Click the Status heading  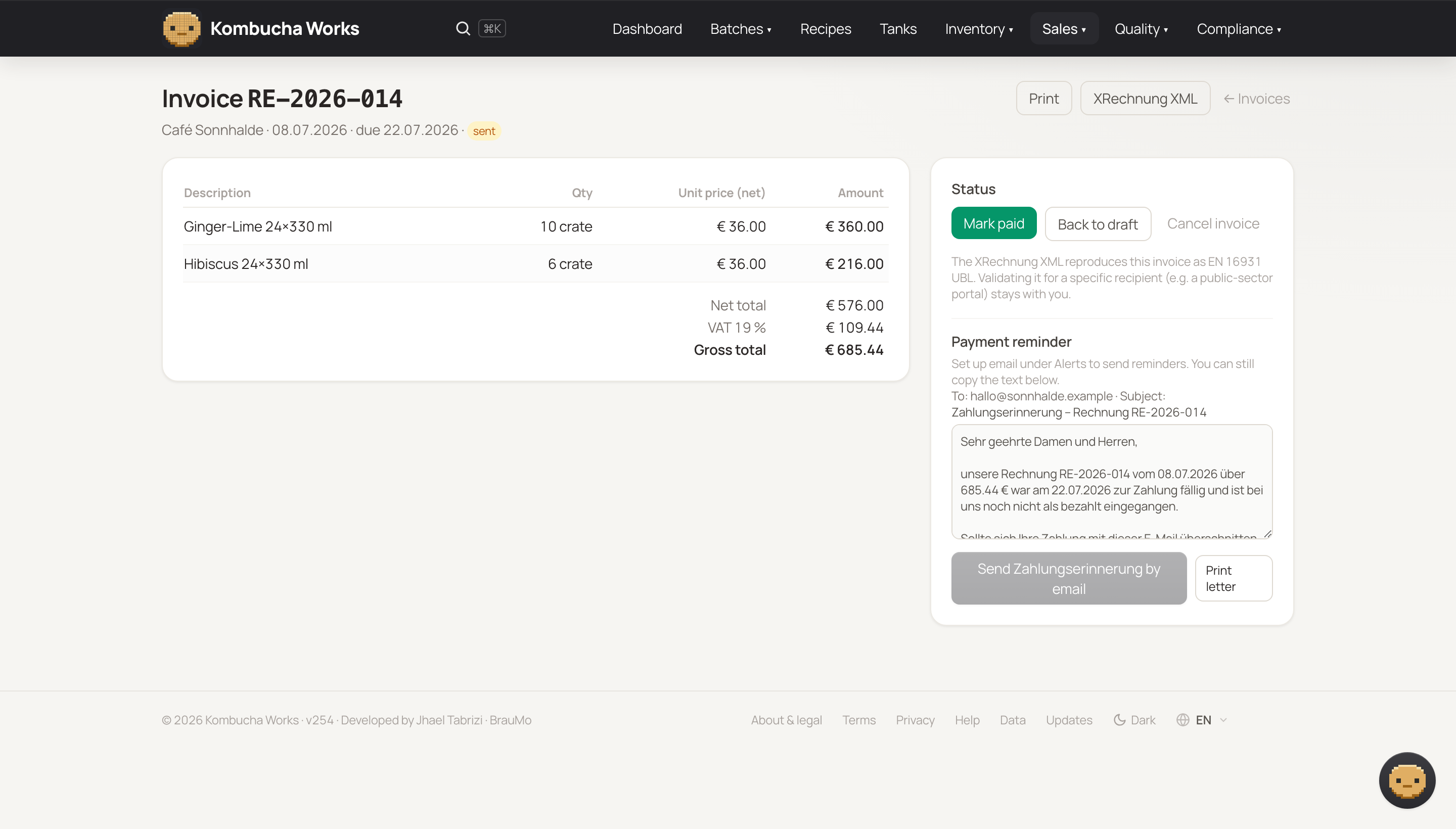[x=973, y=189]
